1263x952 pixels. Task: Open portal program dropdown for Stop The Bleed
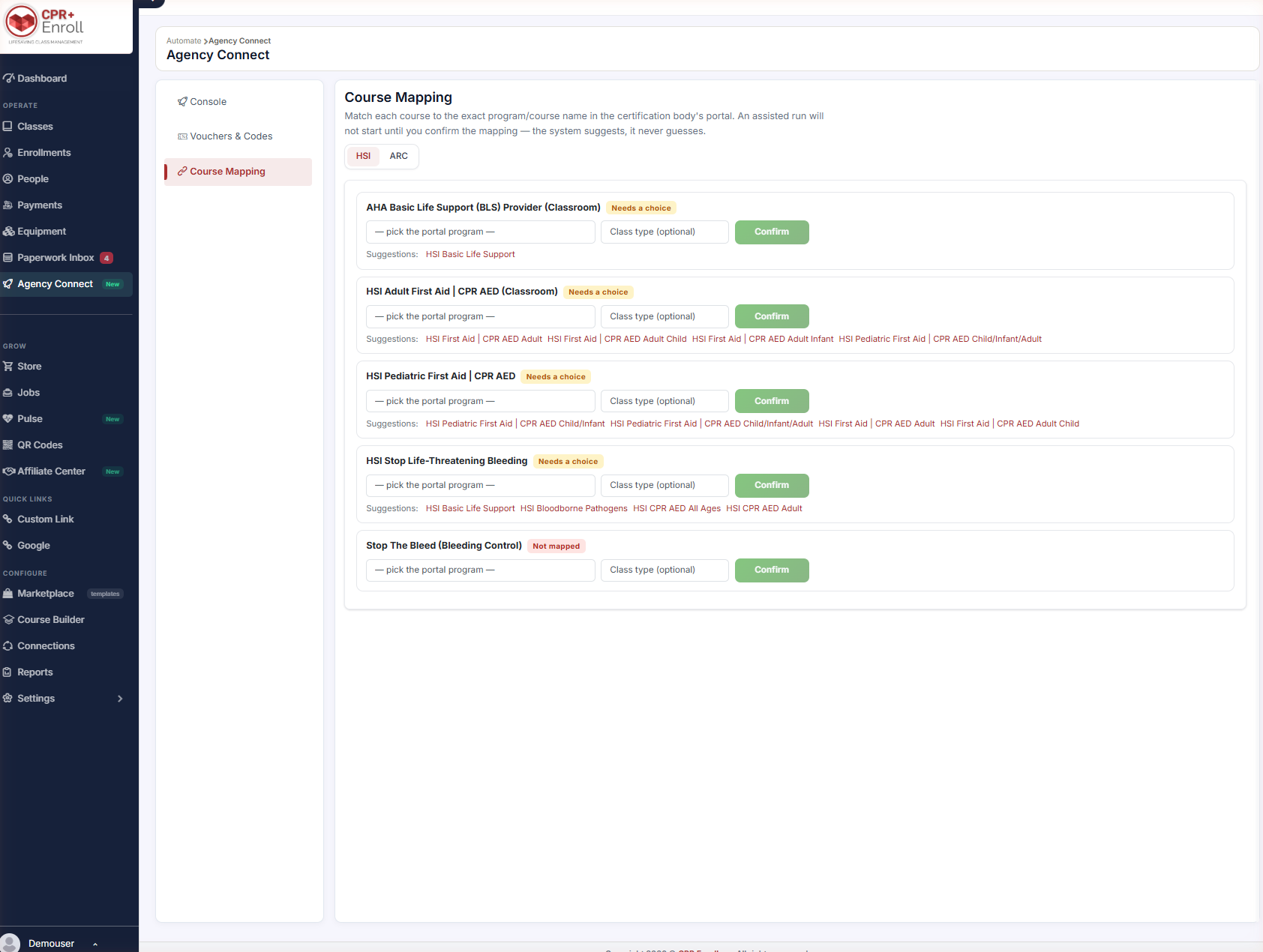(x=481, y=570)
